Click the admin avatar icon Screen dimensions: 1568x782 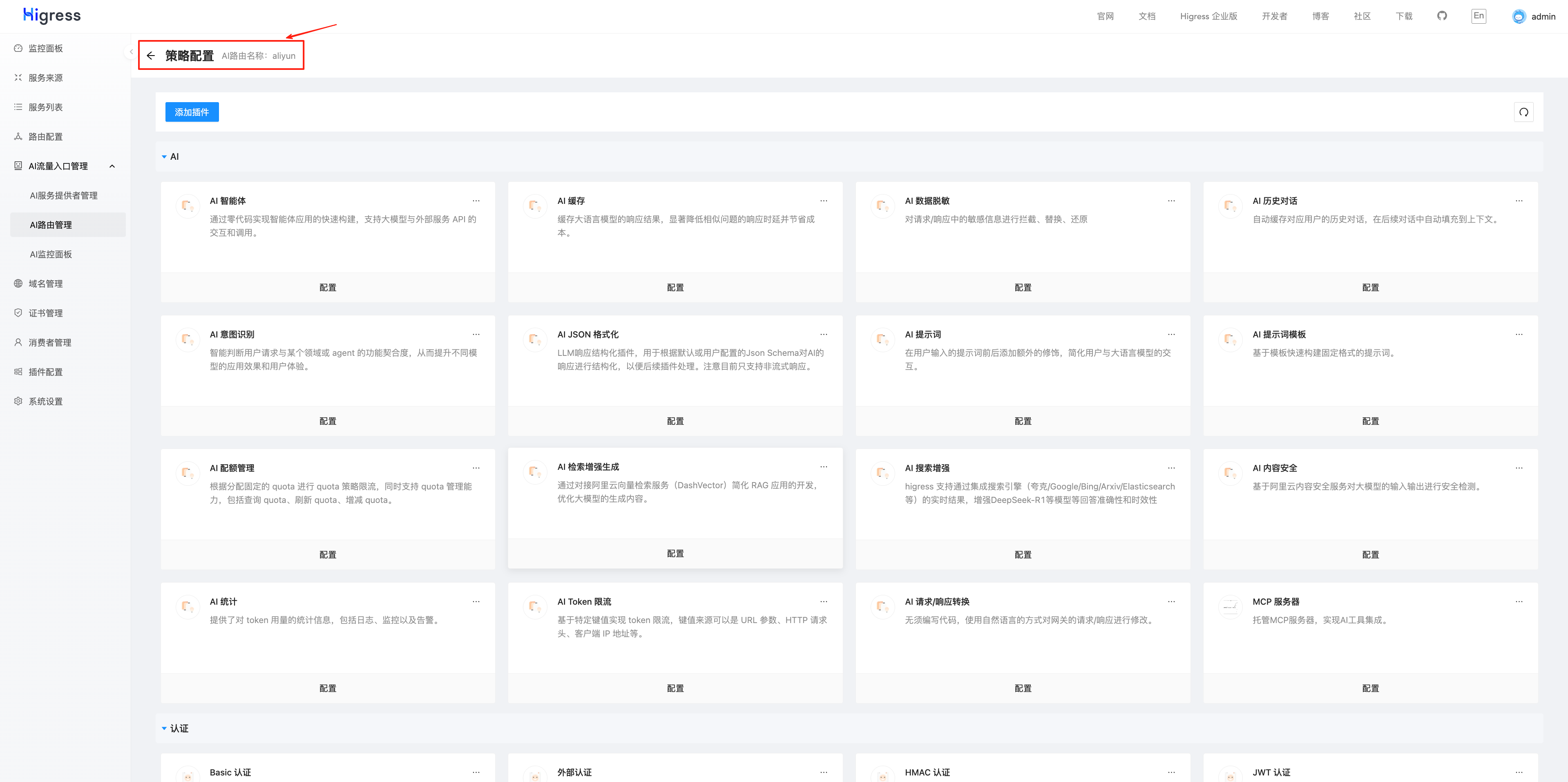click(x=1519, y=16)
